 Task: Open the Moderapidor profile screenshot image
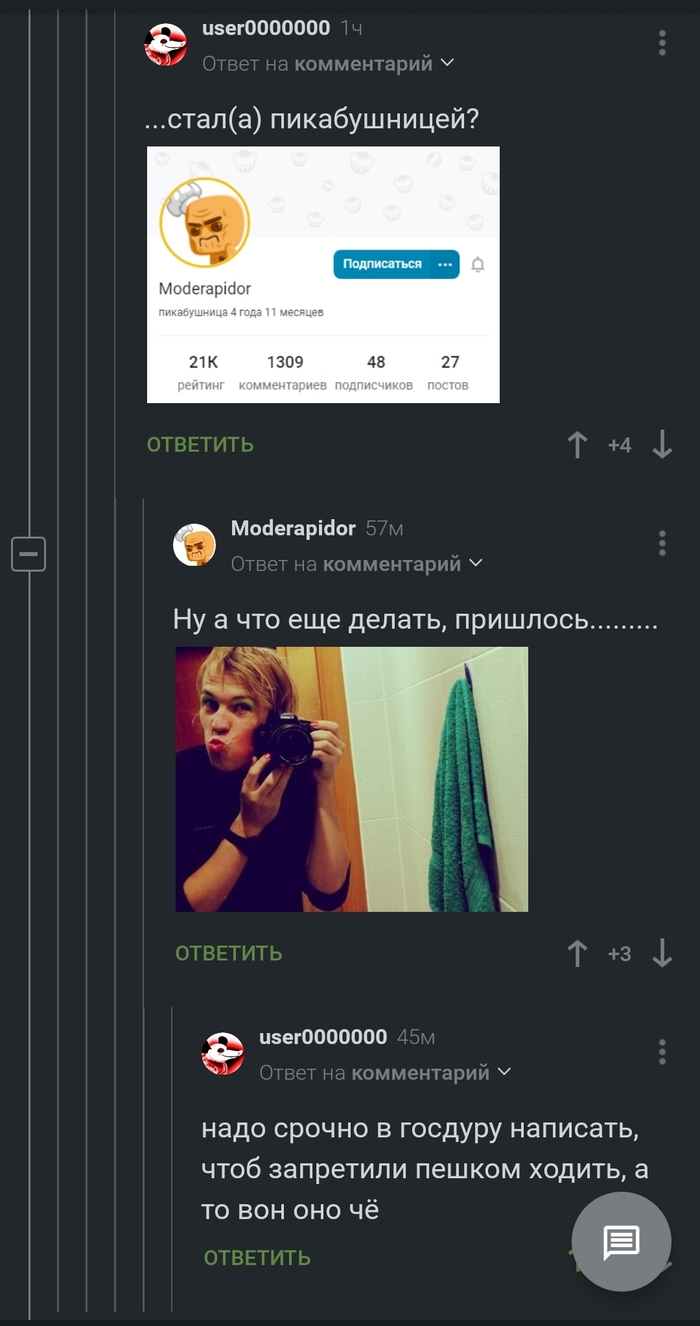click(323, 275)
